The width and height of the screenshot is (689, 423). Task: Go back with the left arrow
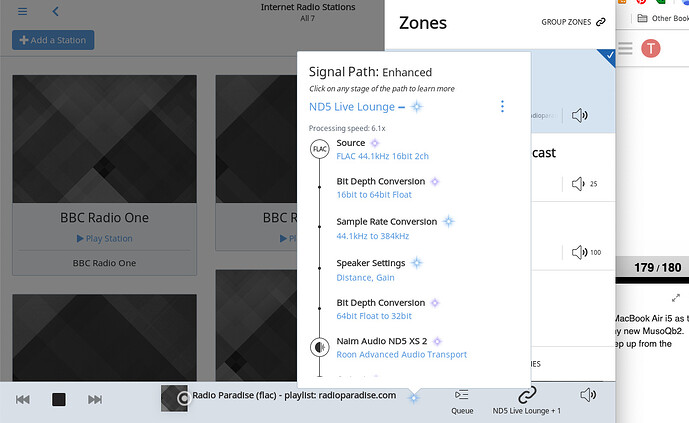tap(56, 11)
